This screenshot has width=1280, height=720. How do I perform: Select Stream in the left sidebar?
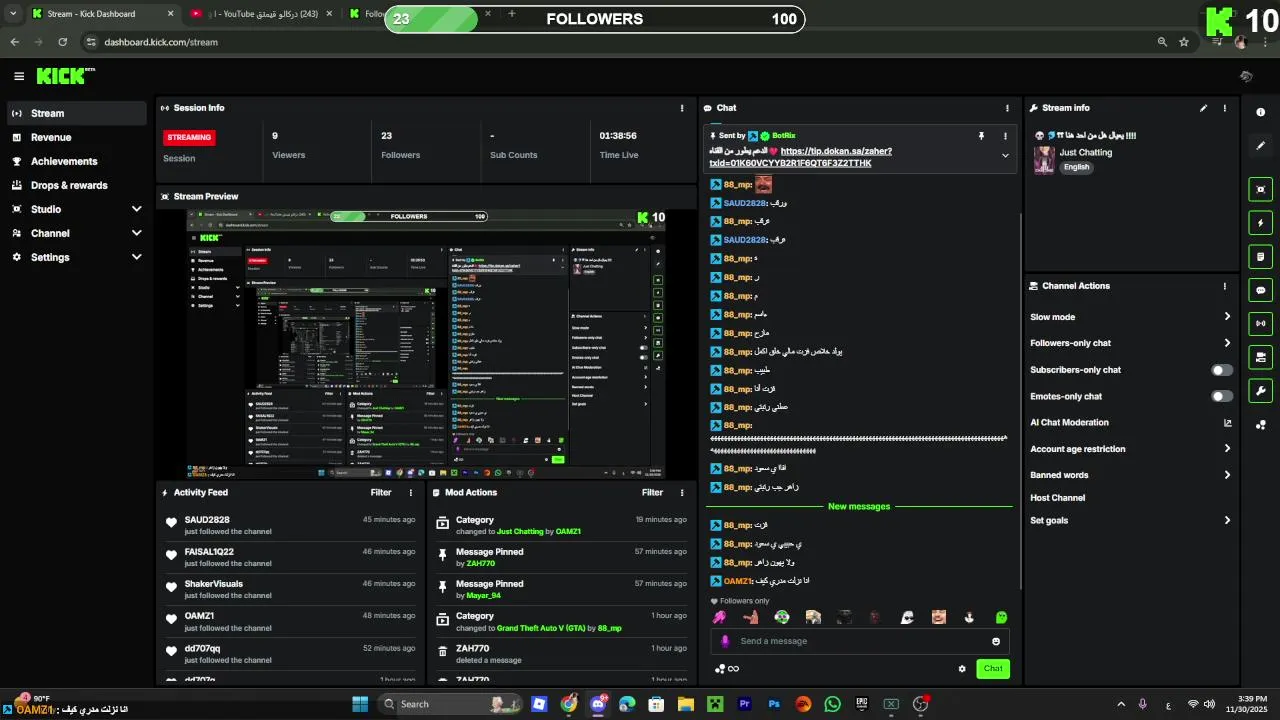(x=77, y=113)
